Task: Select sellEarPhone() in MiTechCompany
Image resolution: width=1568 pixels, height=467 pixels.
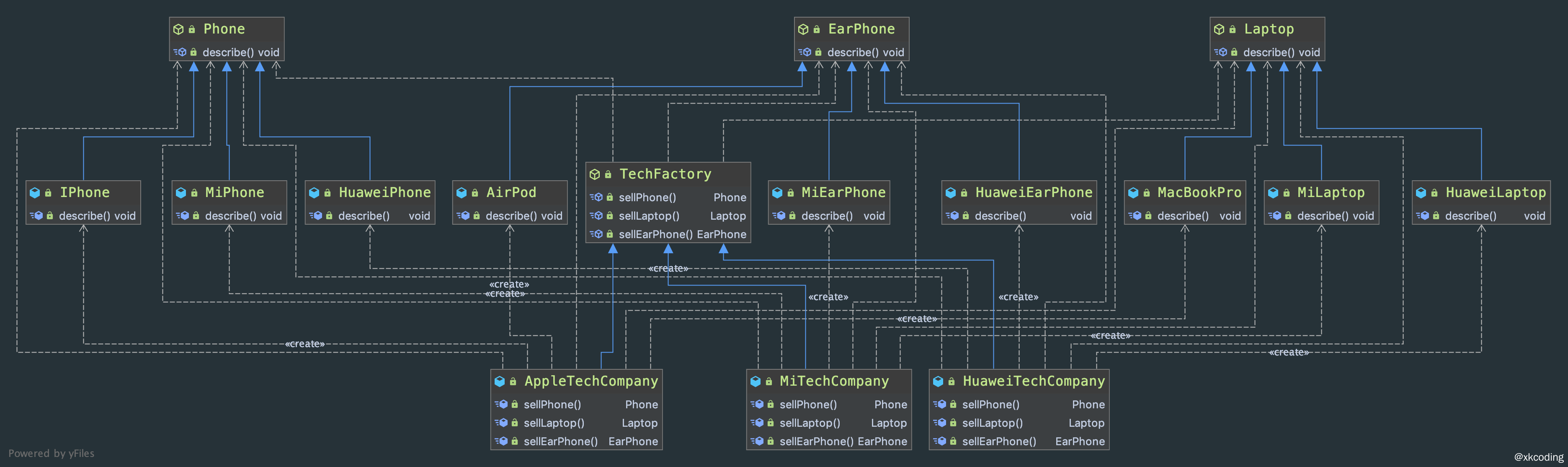Action: (816, 441)
